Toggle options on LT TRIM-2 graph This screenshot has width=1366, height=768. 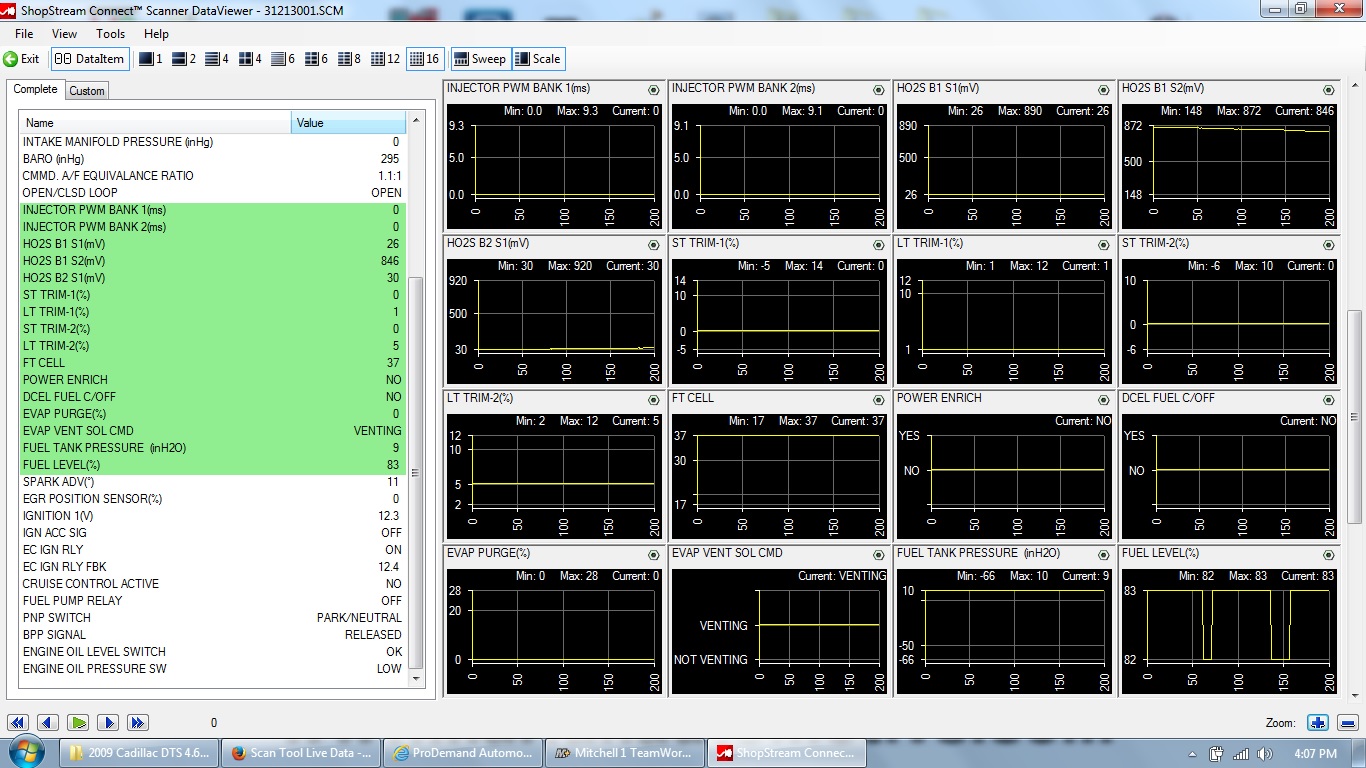[653, 400]
